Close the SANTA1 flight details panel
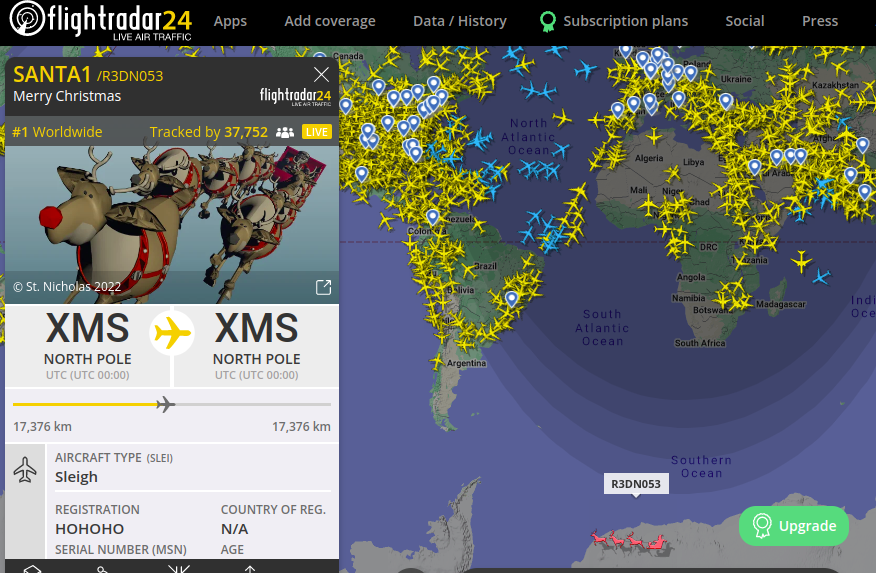This screenshot has height=573, width=876. tap(321, 74)
